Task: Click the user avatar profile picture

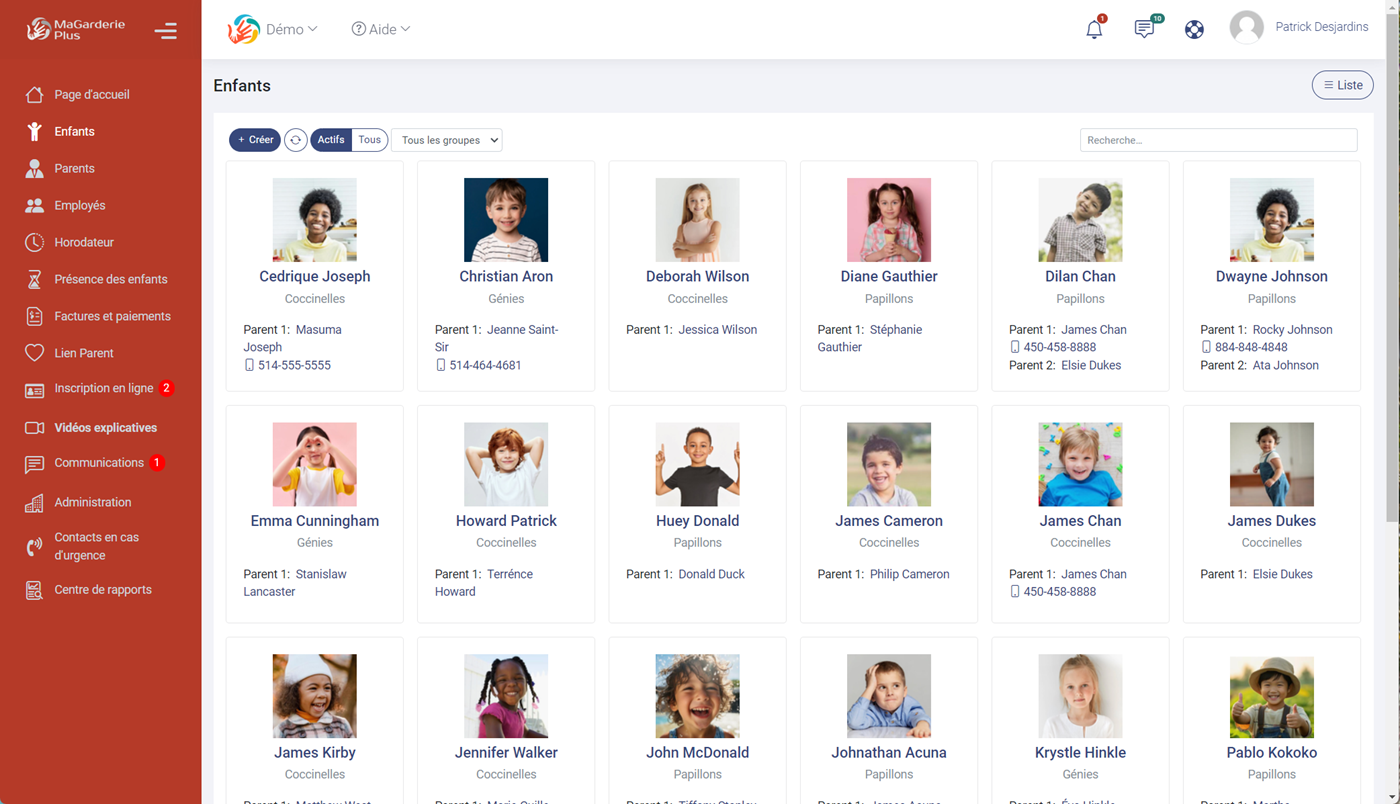Action: pos(1246,28)
